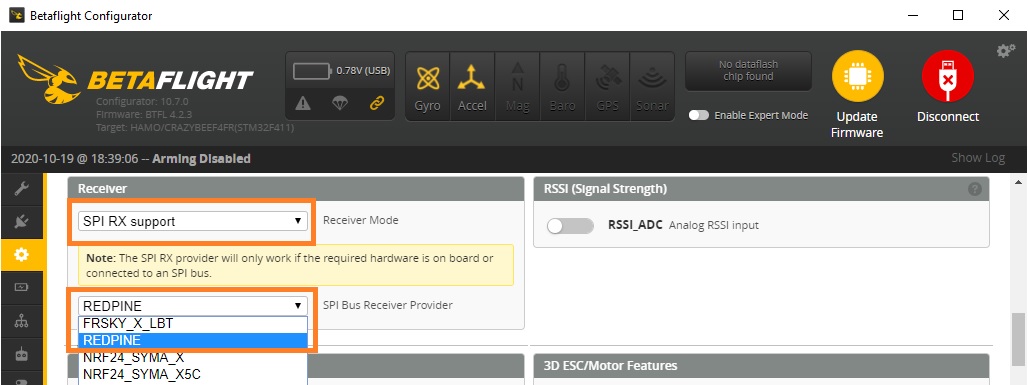Open the Receiver Mode dropdown

pos(193,221)
